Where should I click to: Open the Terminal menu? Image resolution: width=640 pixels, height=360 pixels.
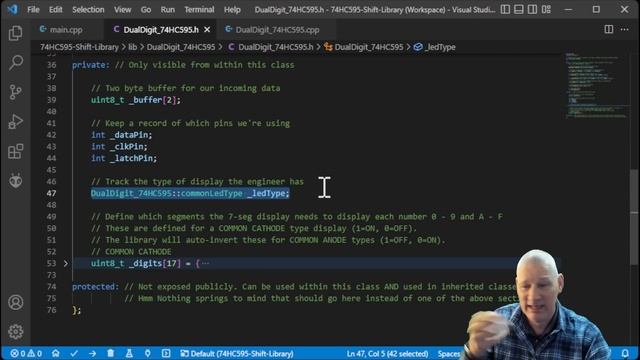(x=199, y=9)
